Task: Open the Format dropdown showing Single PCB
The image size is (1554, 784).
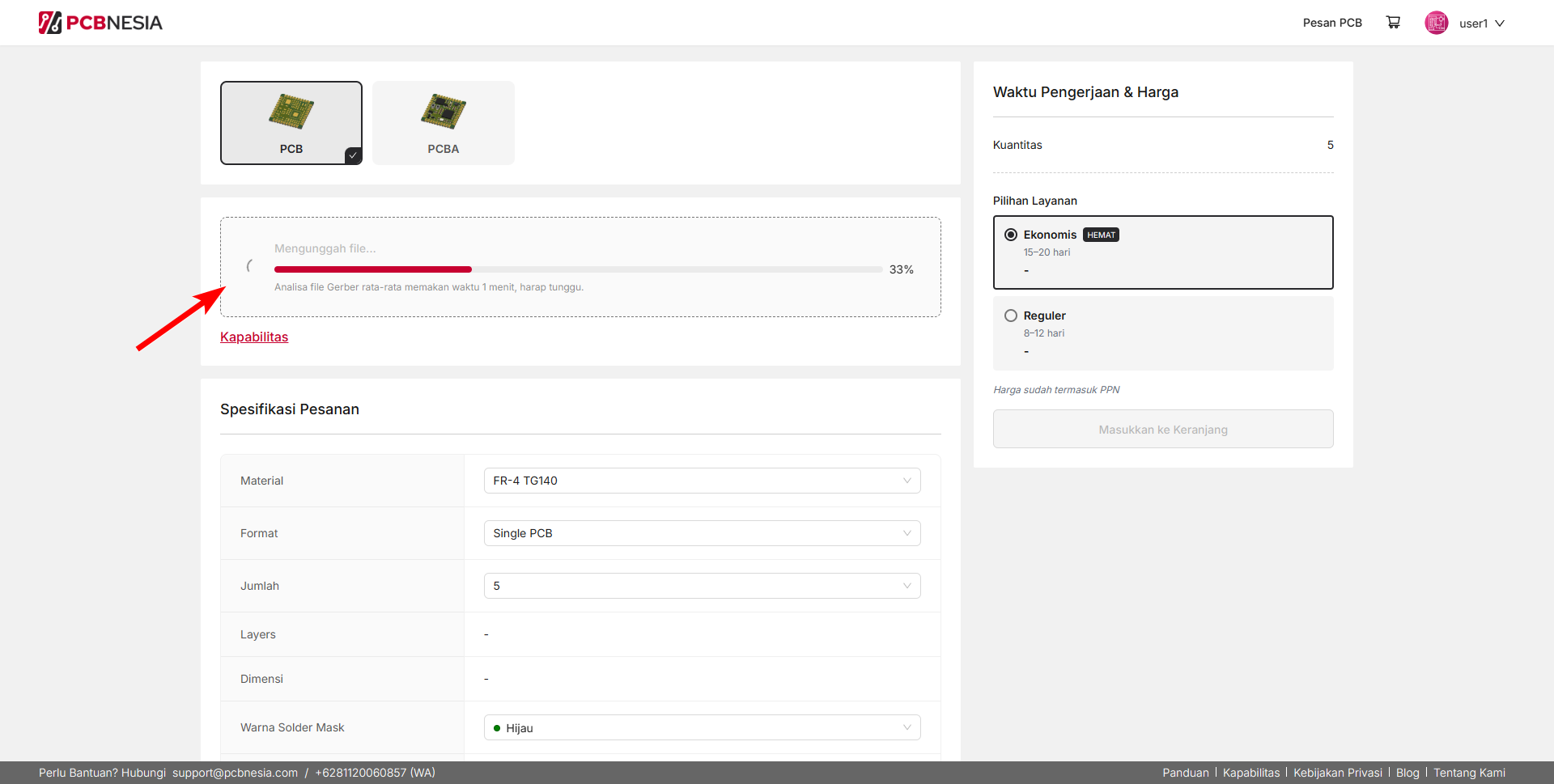Action: tap(702, 533)
